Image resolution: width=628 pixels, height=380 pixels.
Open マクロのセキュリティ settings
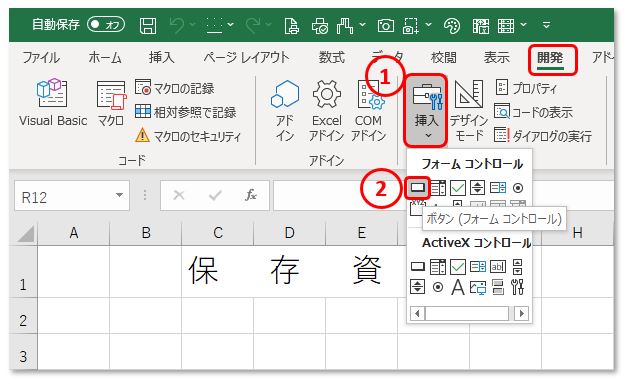[x=188, y=136]
